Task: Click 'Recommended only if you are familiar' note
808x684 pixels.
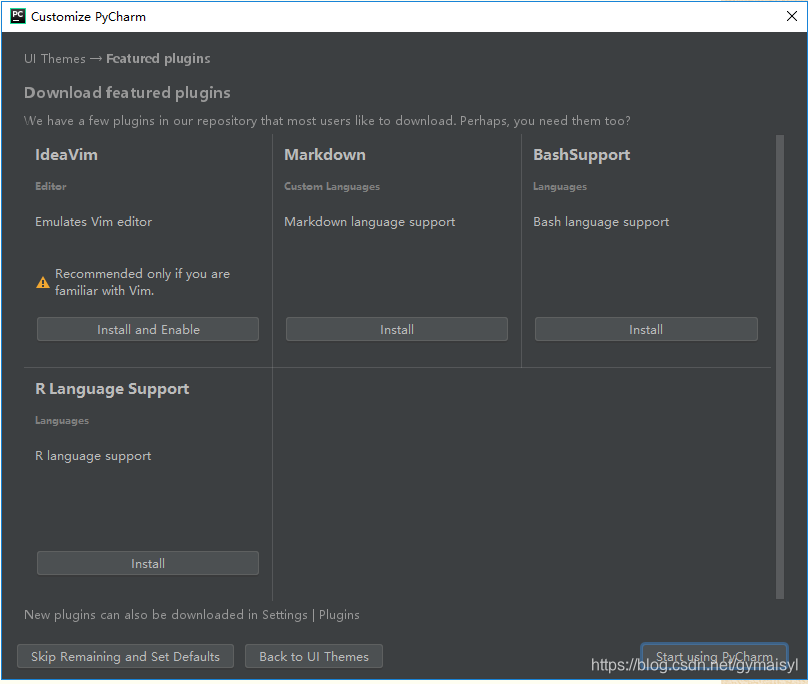Action: (142, 282)
